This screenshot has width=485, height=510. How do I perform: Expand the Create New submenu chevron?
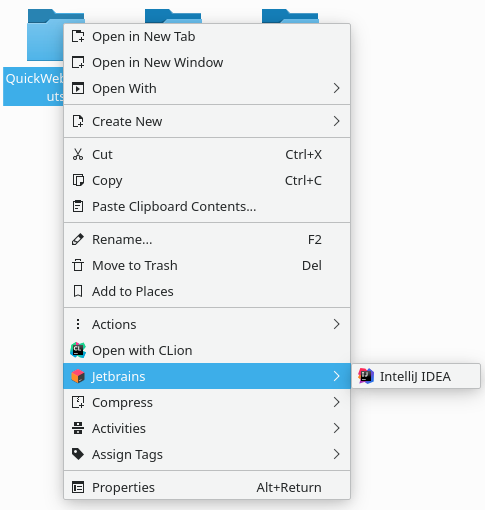[x=336, y=121]
